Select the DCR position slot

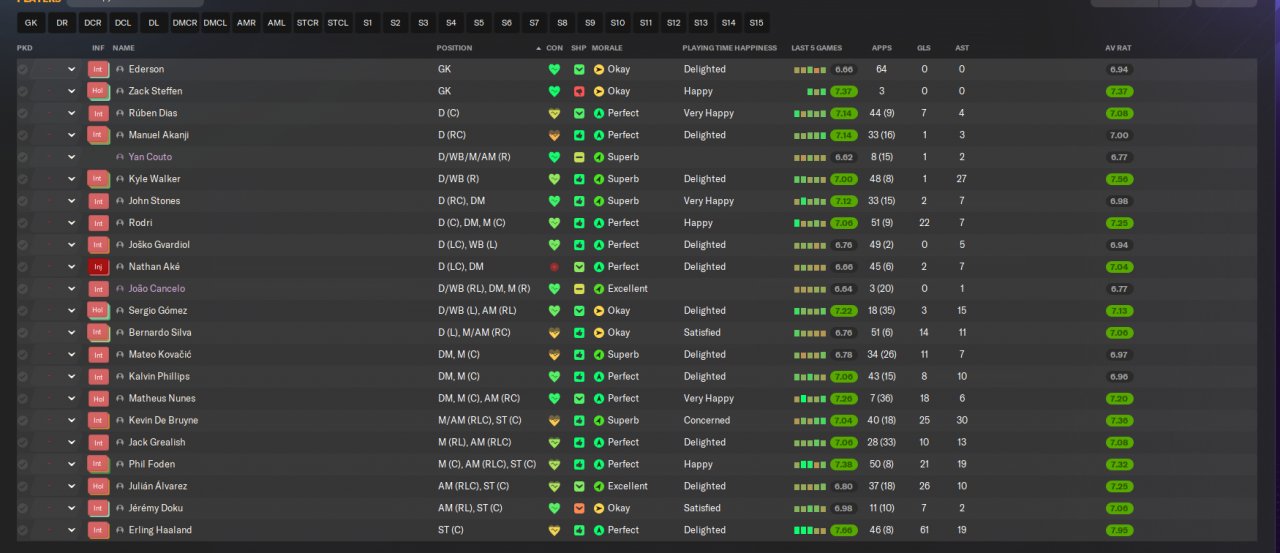tap(93, 22)
